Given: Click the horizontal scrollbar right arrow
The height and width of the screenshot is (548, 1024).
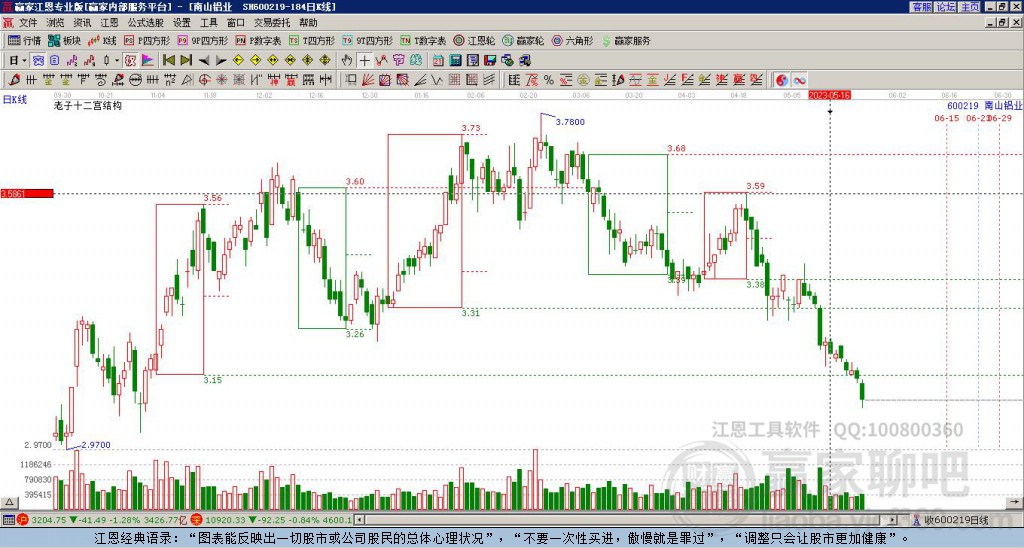Looking at the screenshot, I should point(892,520).
